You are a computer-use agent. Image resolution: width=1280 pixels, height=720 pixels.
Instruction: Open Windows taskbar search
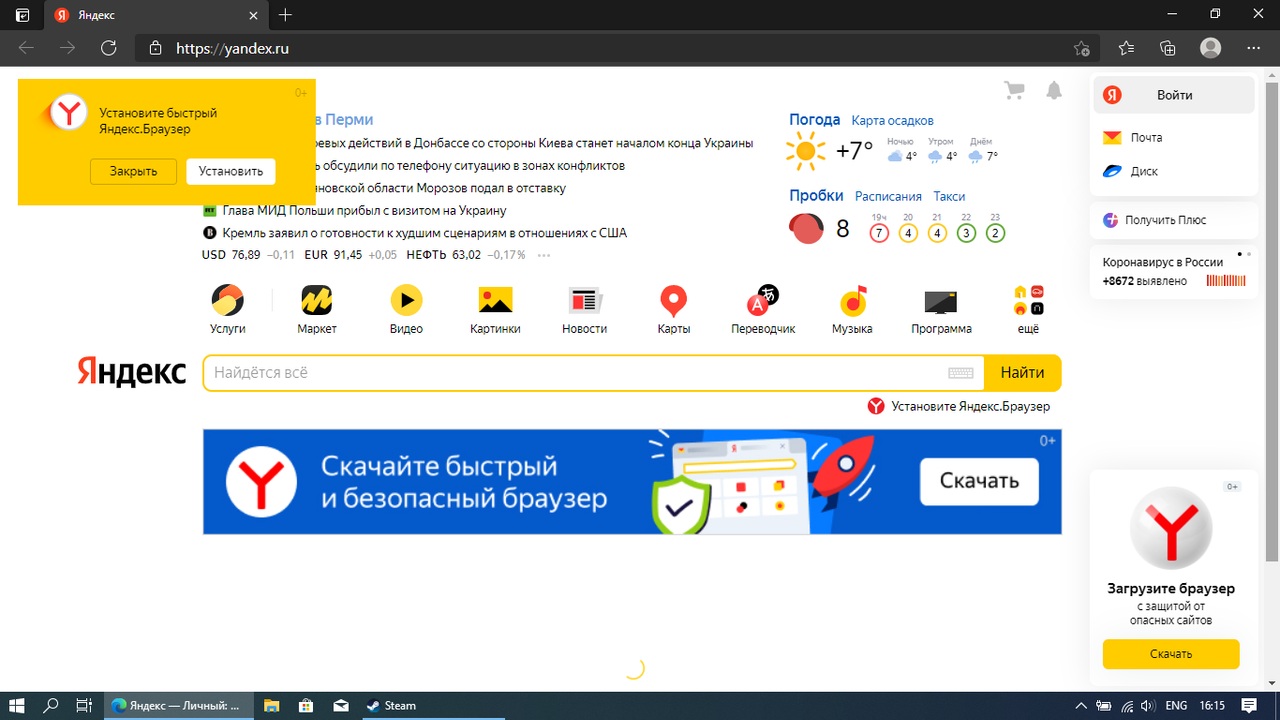[x=51, y=705]
